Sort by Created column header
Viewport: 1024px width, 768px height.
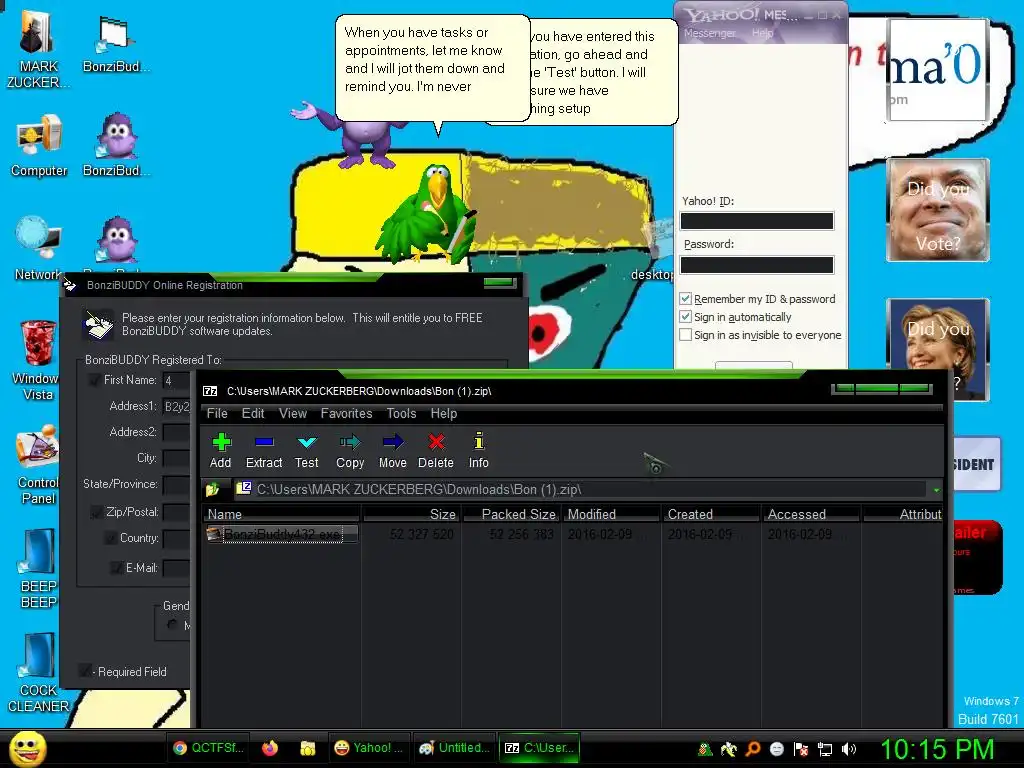[x=712, y=514]
